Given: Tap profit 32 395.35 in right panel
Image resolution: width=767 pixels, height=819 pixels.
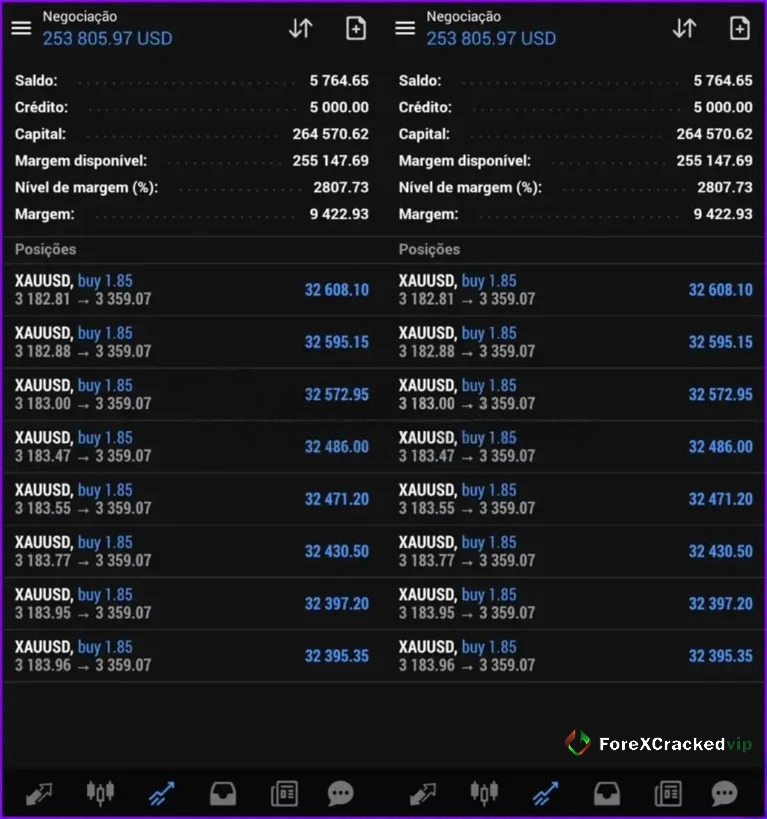Looking at the screenshot, I should tap(720, 656).
